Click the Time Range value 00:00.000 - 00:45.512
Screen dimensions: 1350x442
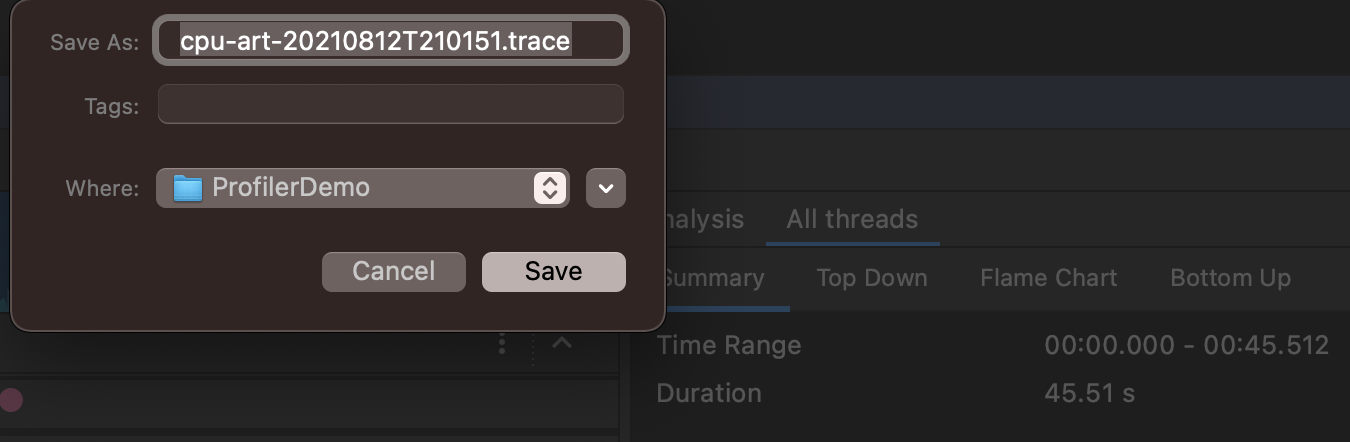point(1187,346)
